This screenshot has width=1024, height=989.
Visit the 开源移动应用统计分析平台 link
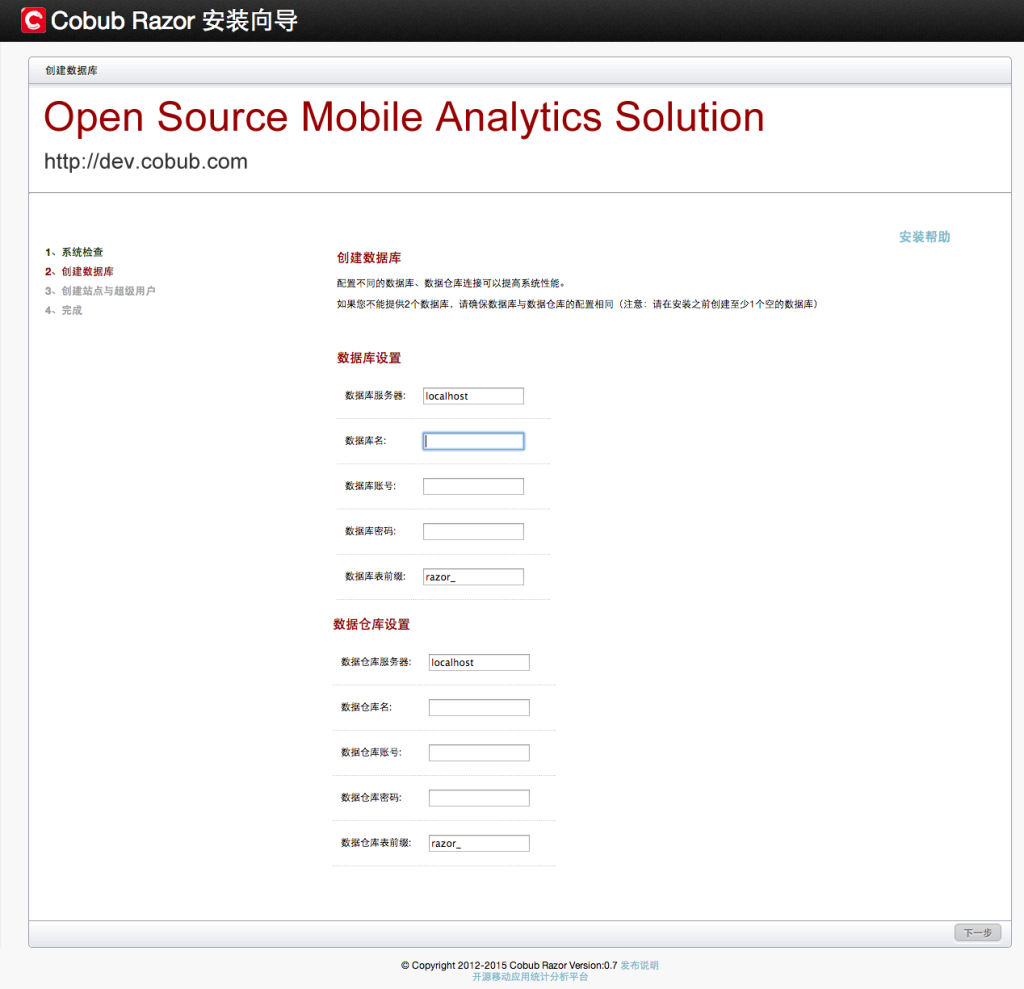click(530, 977)
